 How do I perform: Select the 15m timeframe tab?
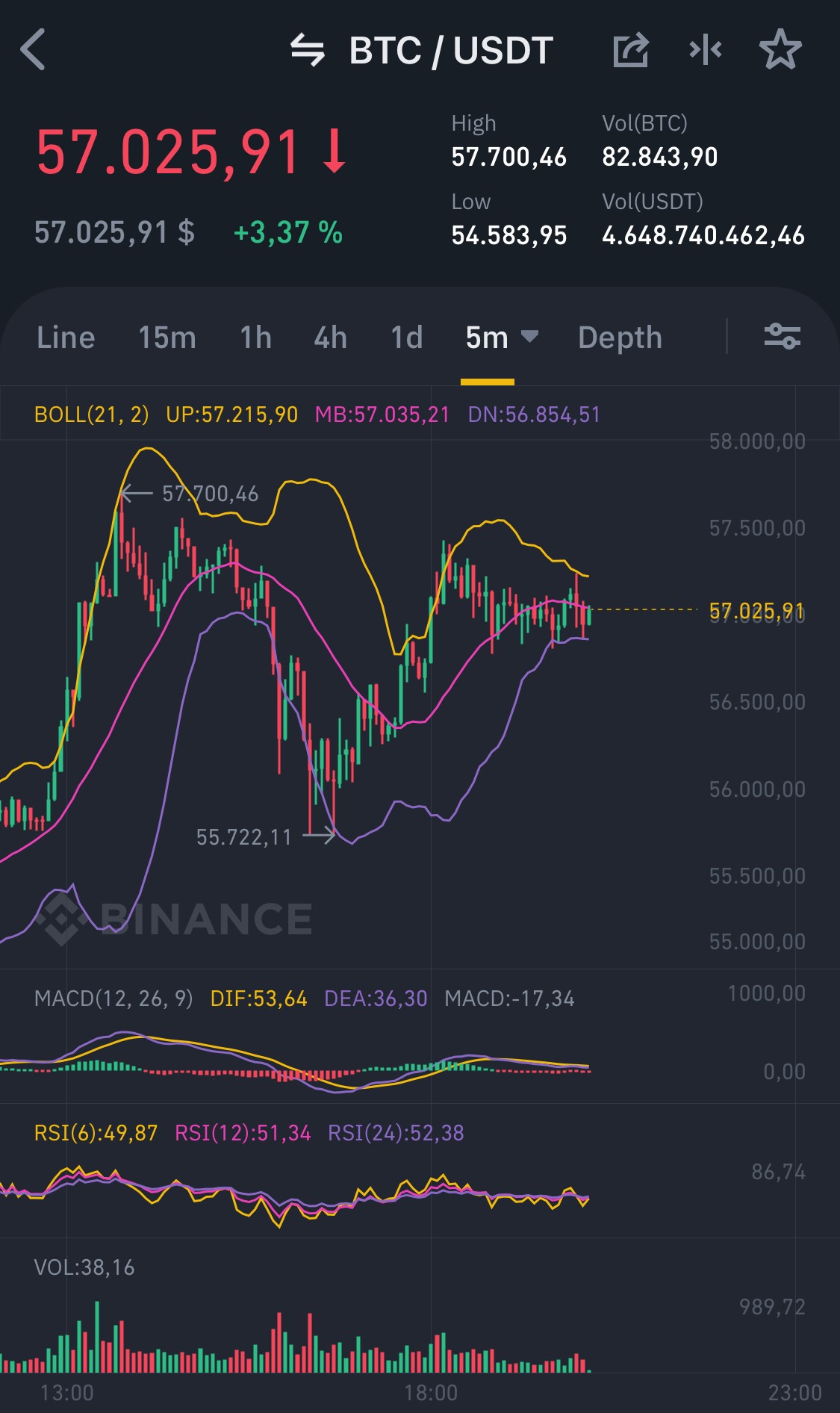click(167, 338)
